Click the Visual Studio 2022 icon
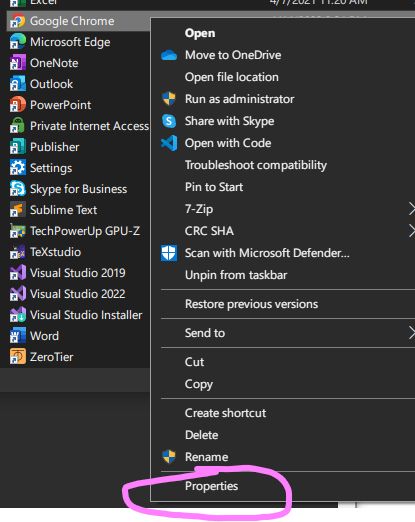This screenshot has width=415, height=522. tap(18, 294)
